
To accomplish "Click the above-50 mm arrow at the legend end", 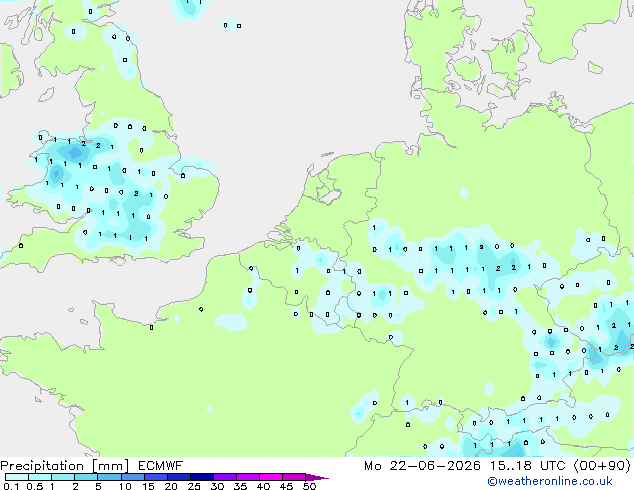I will coord(317,477).
